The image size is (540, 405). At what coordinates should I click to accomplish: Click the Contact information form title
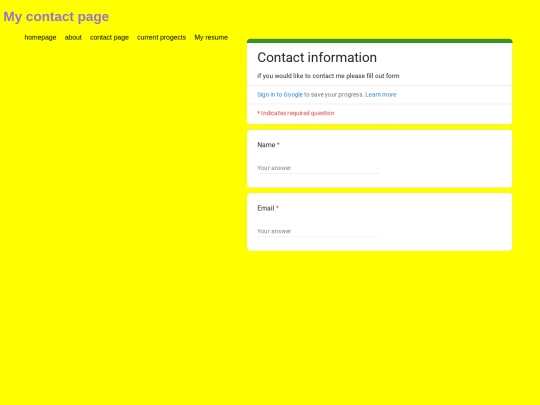pyautogui.click(x=317, y=58)
